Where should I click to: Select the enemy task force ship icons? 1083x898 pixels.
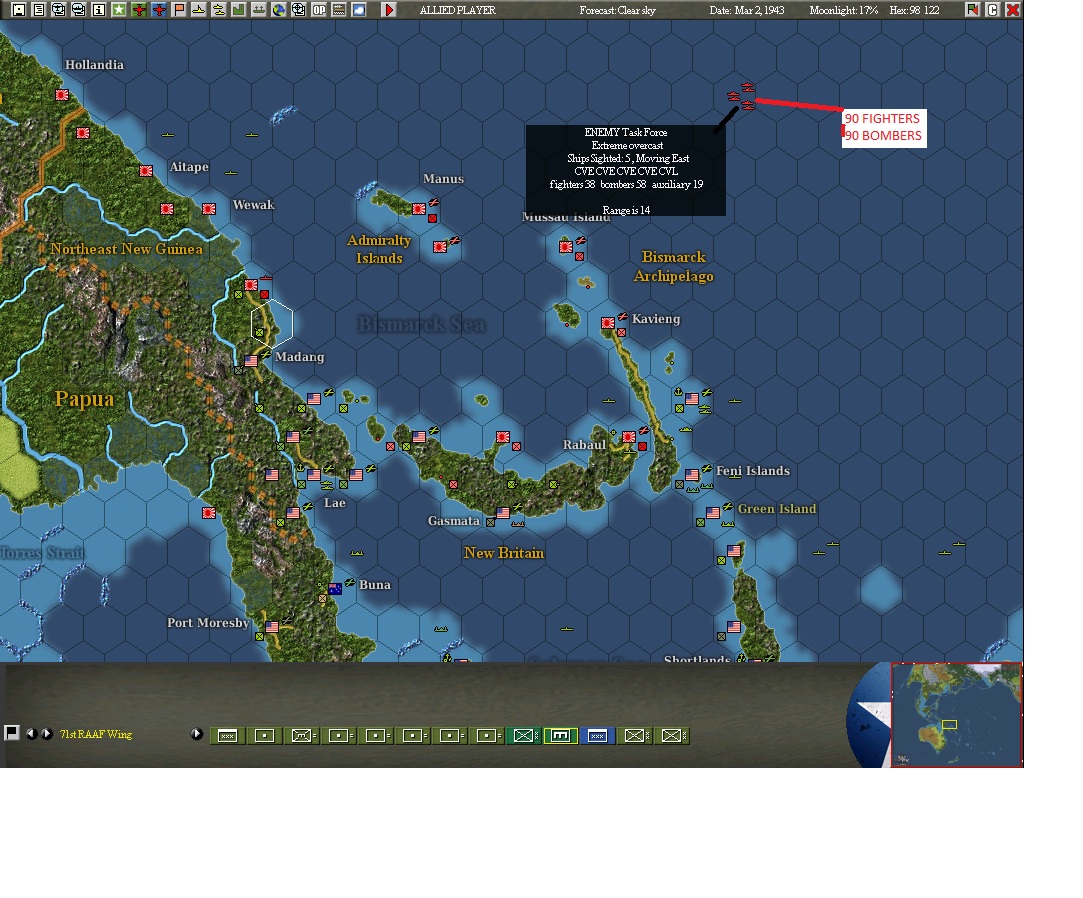(x=742, y=97)
